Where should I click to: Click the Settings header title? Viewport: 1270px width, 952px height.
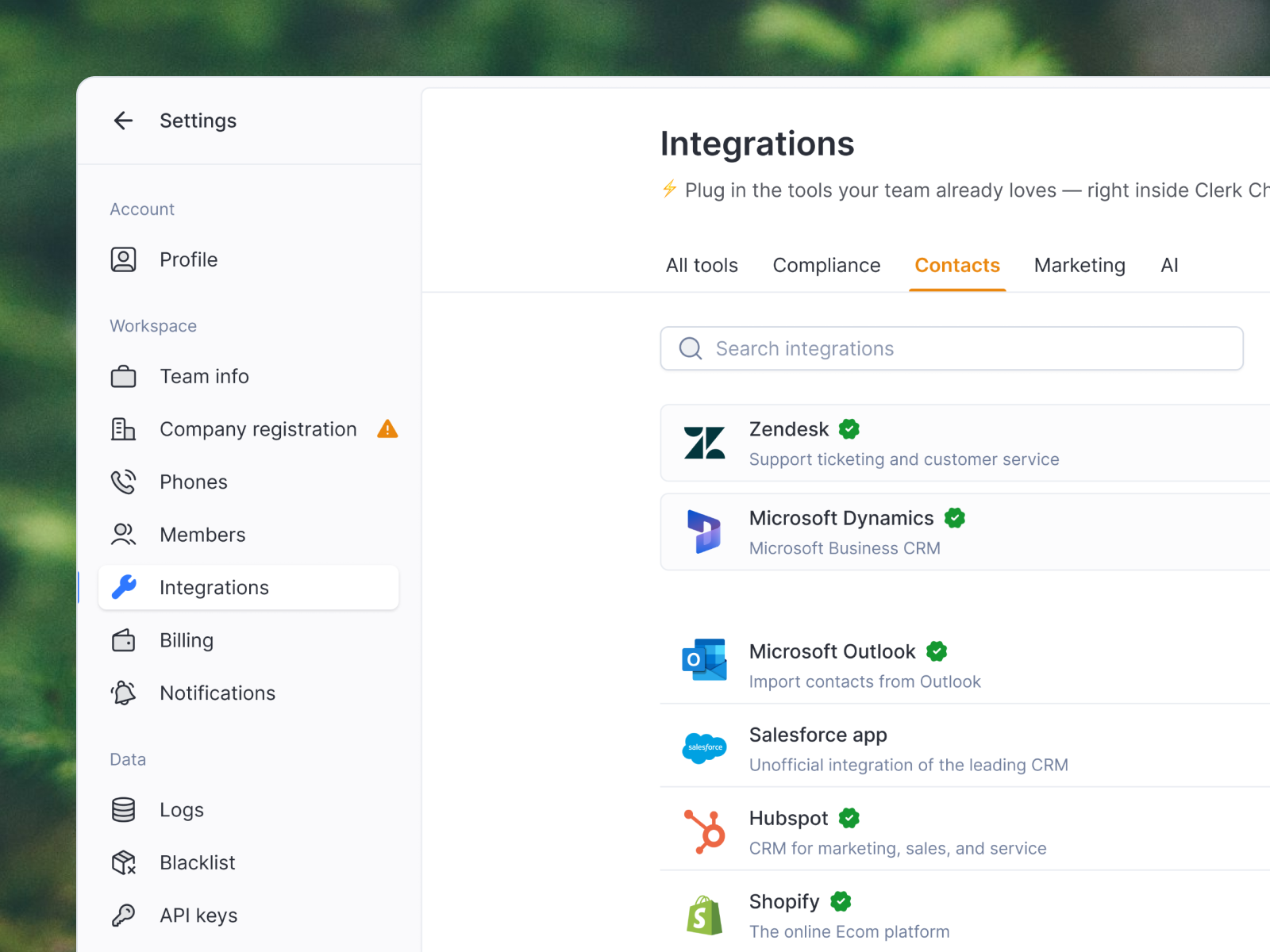198,121
